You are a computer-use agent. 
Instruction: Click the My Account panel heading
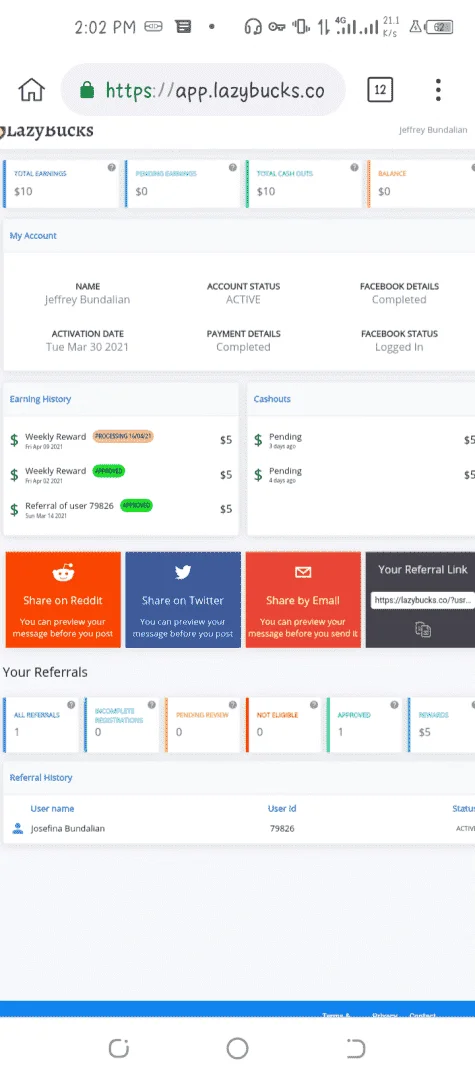click(x=33, y=236)
